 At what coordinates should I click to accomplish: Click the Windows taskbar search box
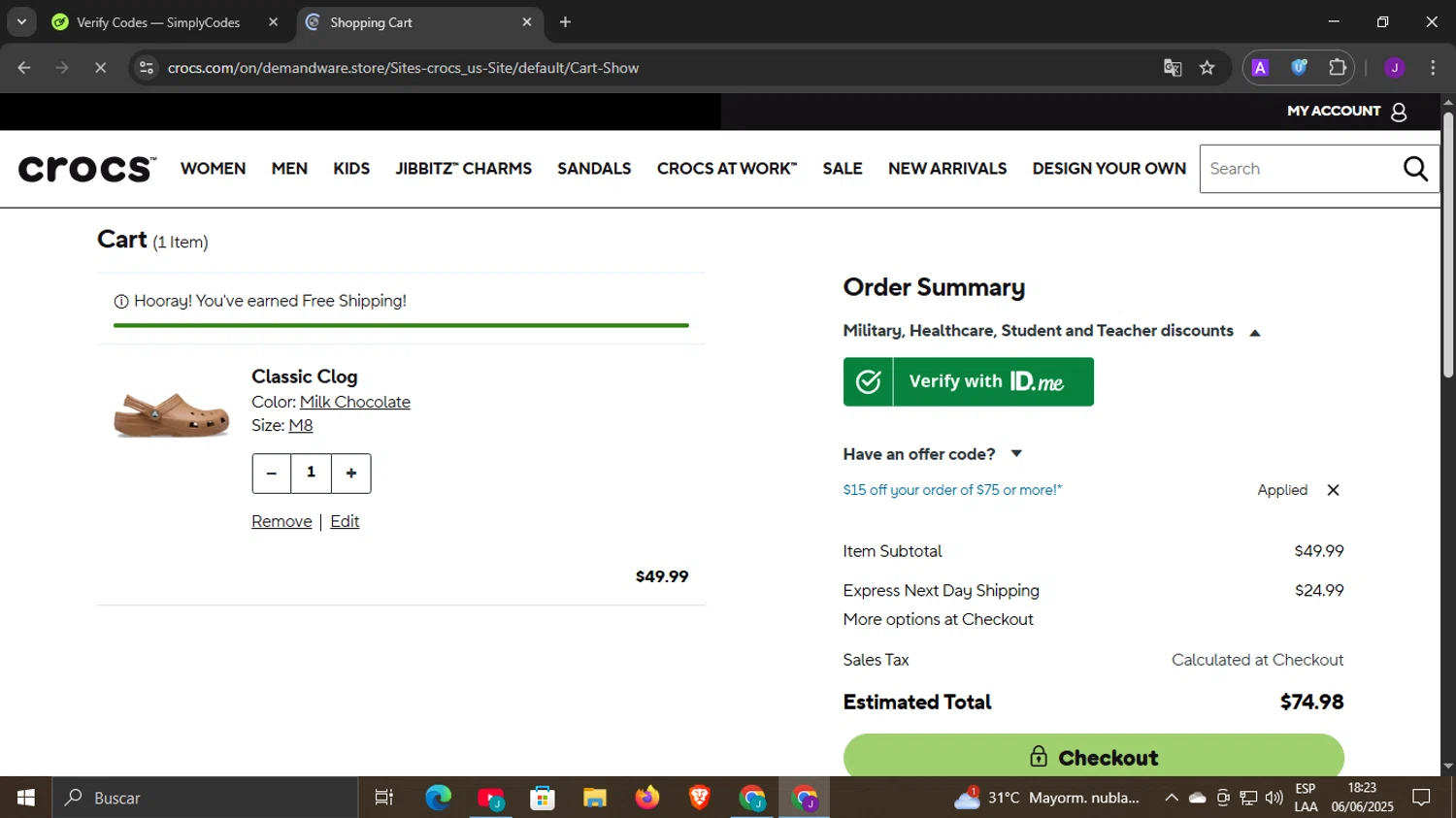pos(205,798)
